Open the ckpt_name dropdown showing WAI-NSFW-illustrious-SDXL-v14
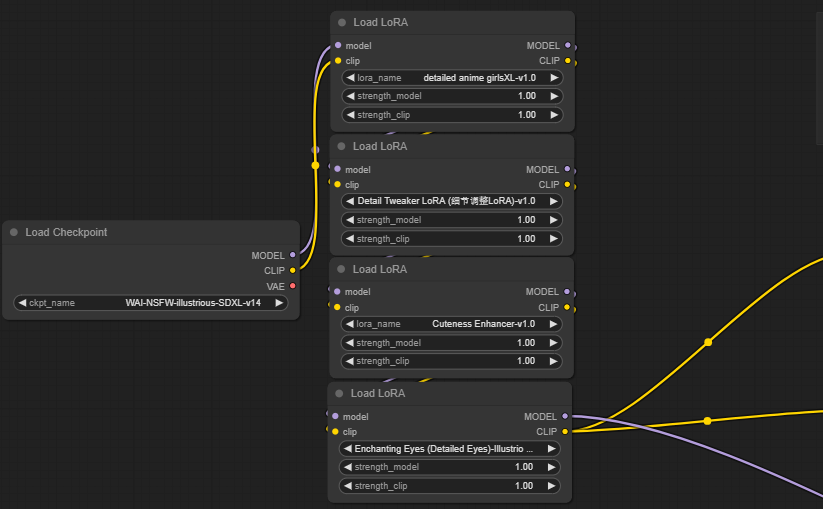Screen dimensions: 823x509 click(x=150, y=303)
